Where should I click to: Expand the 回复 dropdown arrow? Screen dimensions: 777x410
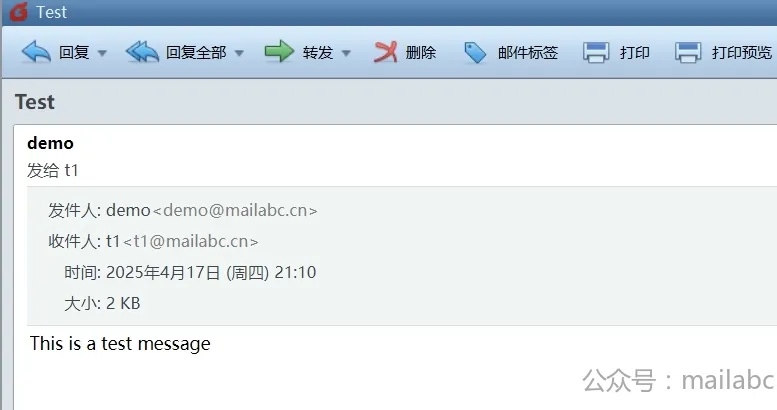(x=102, y=53)
